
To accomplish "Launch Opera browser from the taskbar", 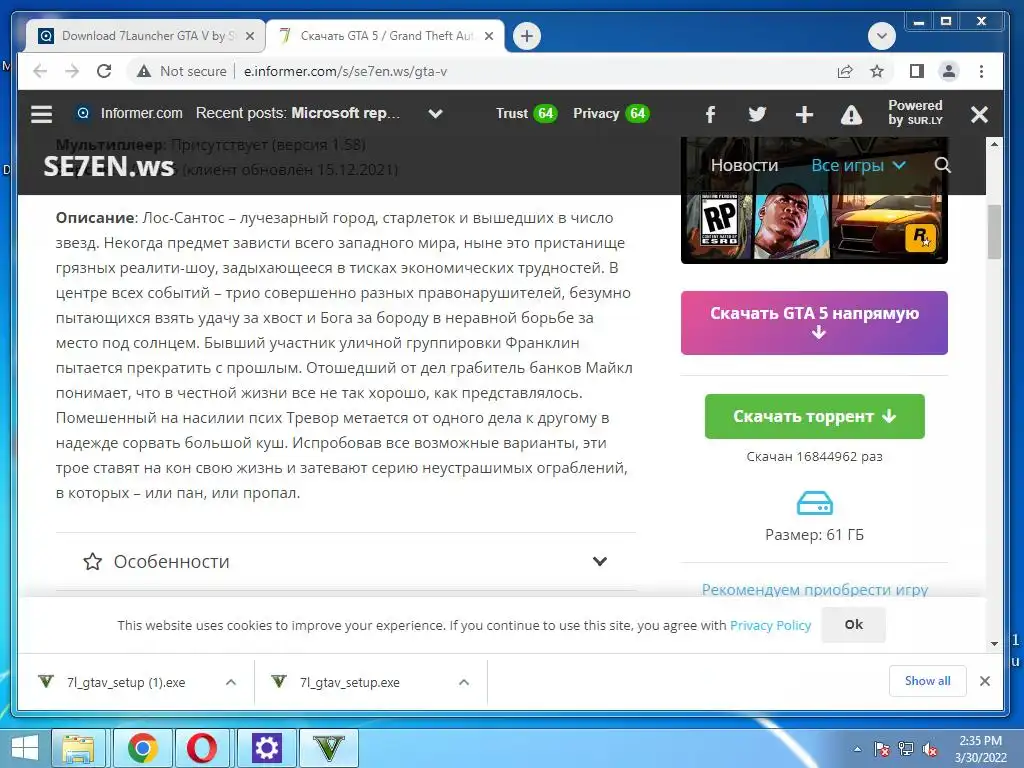I will tap(202, 748).
